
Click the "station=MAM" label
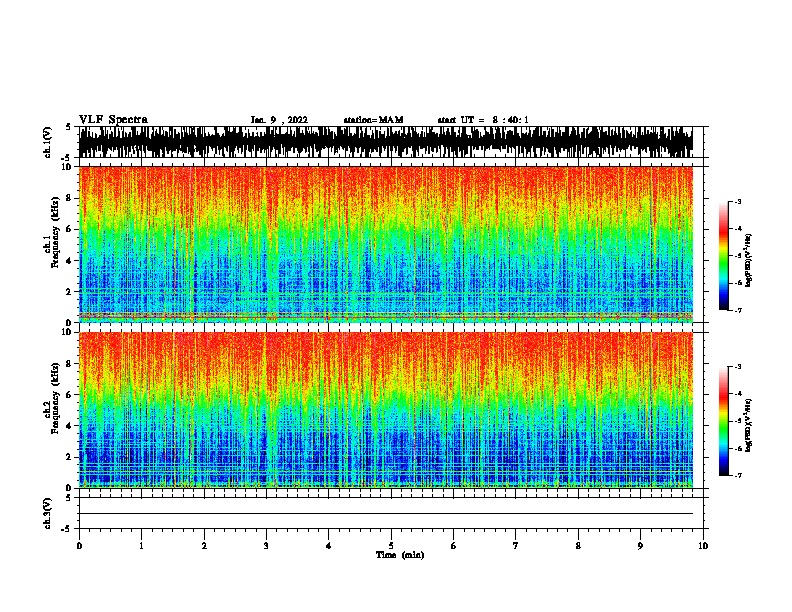coord(373,120)
